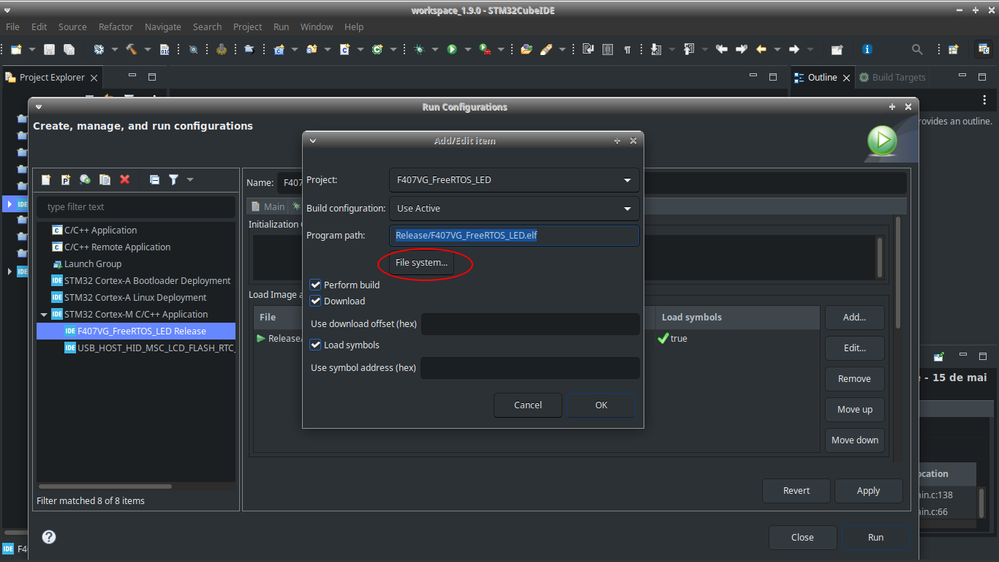This screenshot has width=999, height=562.
Task: Click the type filter text field
Action: pos(136,207)
